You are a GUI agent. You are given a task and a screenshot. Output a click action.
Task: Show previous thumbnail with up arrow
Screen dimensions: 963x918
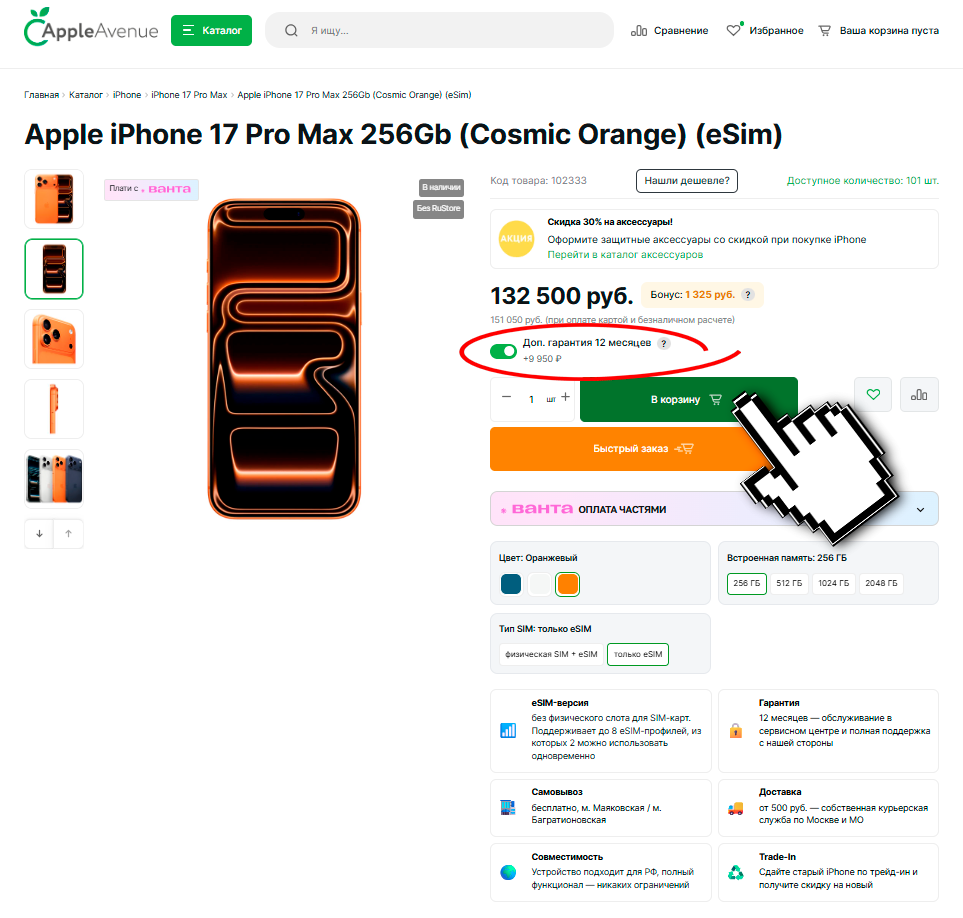[68, 534]
